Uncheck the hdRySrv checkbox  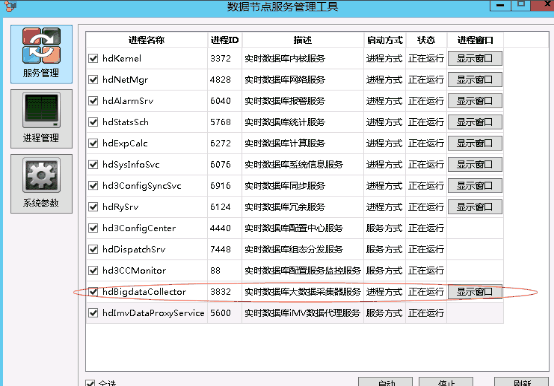[x=93, y=207]
